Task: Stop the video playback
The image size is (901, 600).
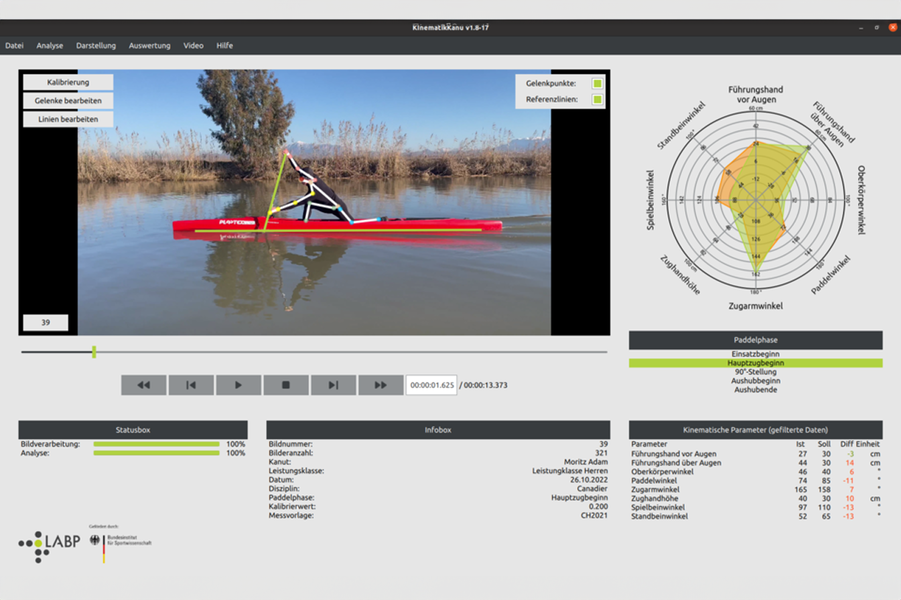Action: pyautogui.click(x=286, y=385)
